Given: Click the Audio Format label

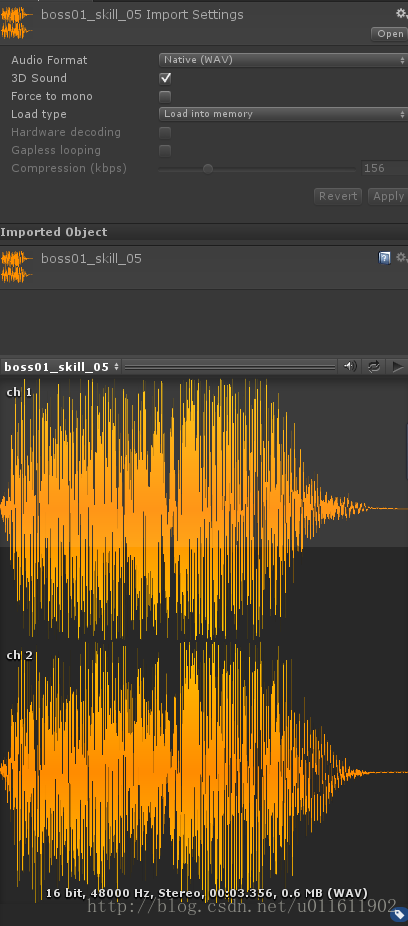Looking at the screenshot, I should pyautogui.click(x=49, y=60).
